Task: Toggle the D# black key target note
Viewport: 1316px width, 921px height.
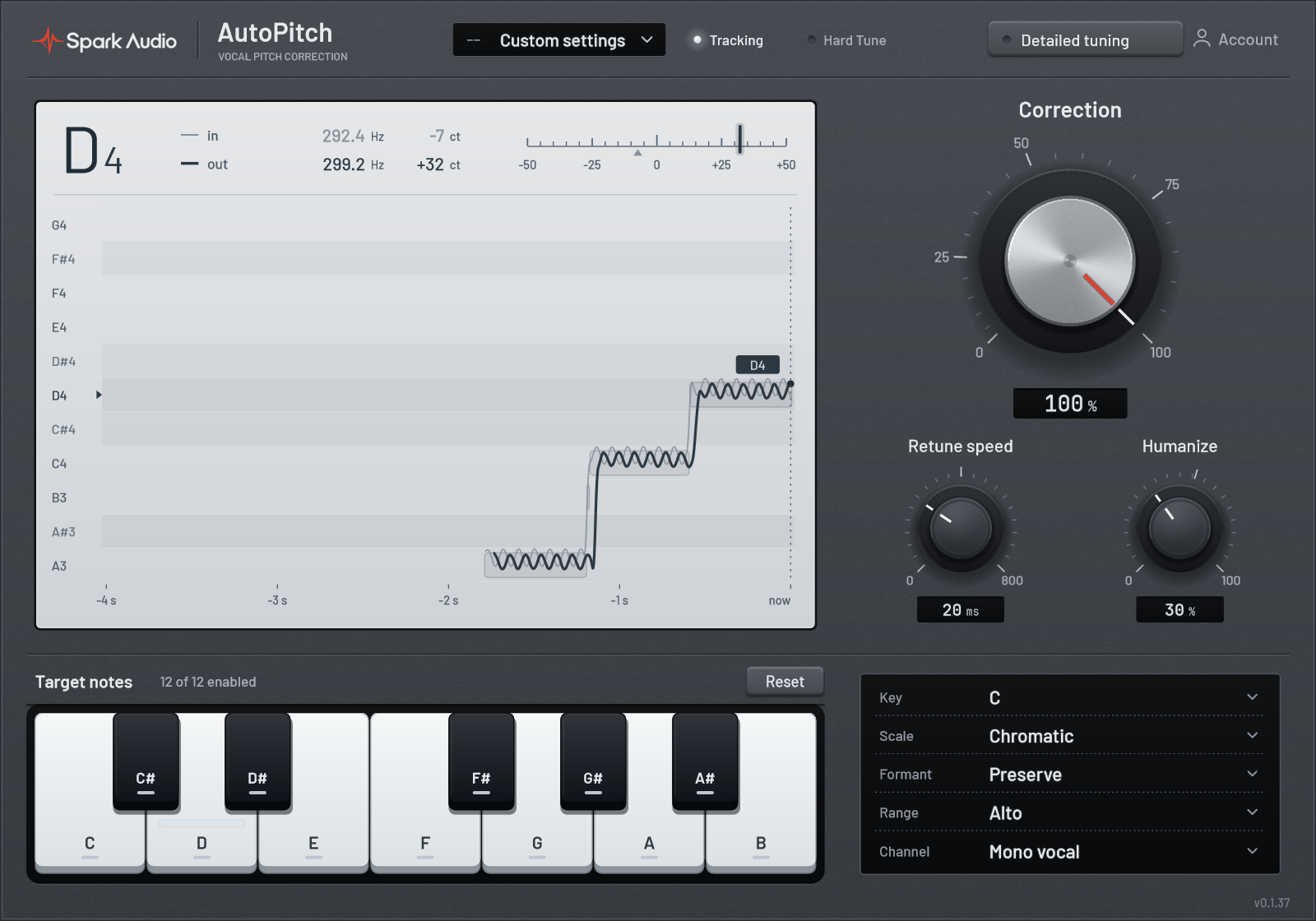Action: [x=257, y=761]
